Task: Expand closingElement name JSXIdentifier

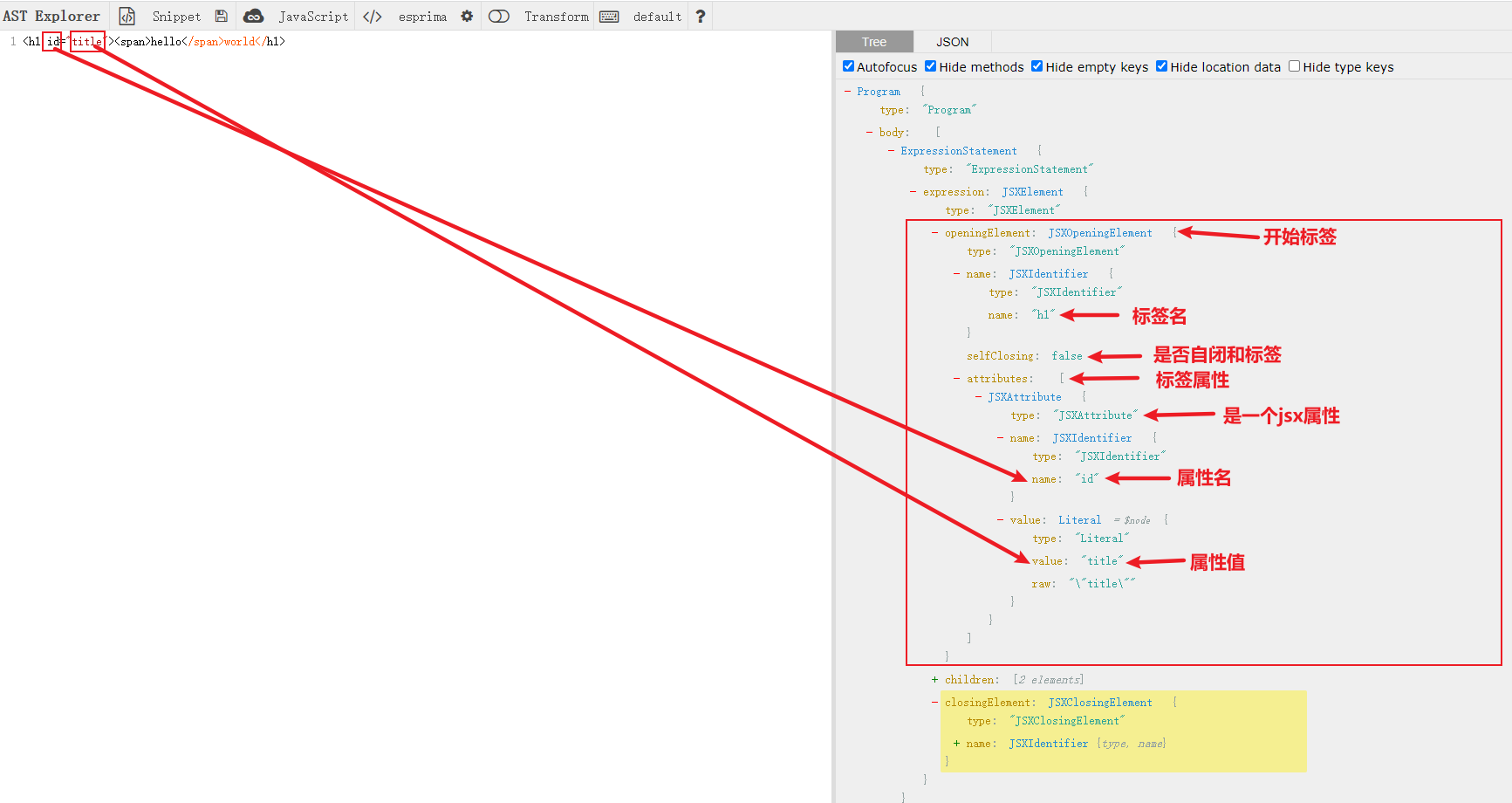Action: (956, 744)
